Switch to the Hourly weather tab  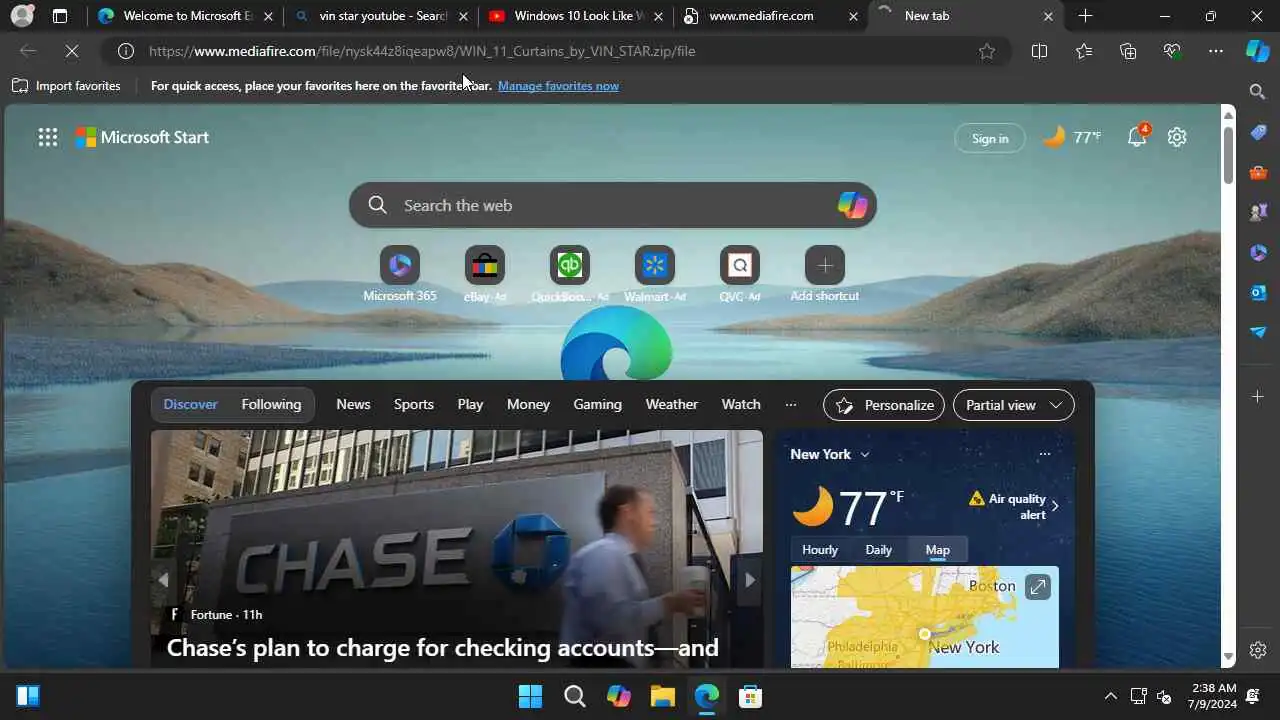(x=820, y=550)
